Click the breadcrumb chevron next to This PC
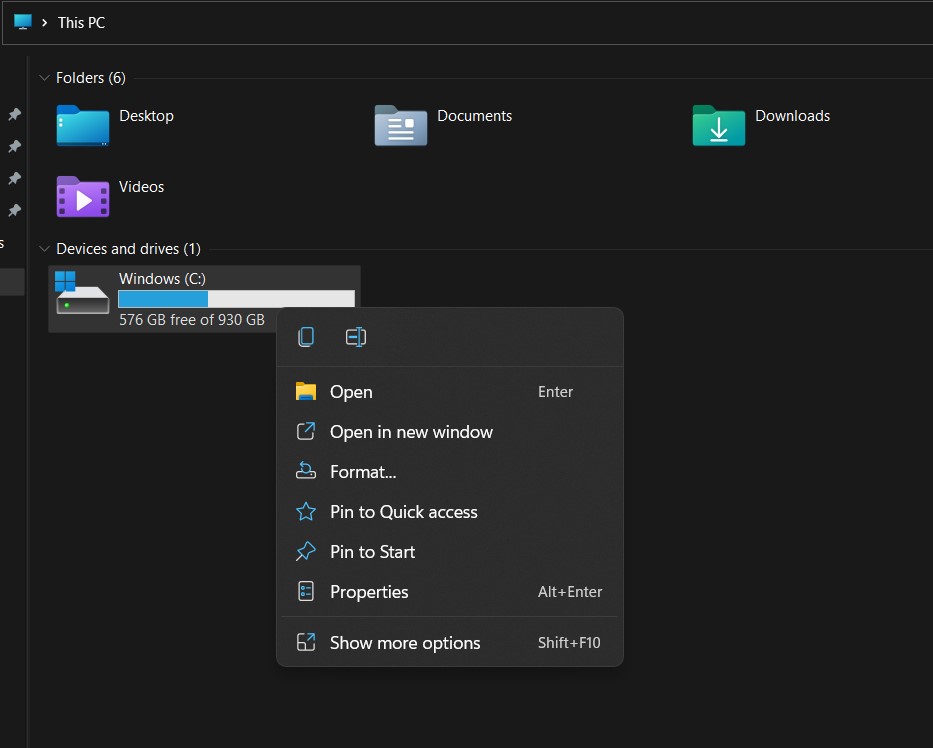Viewport: 933px width, 748px height. 44,22
